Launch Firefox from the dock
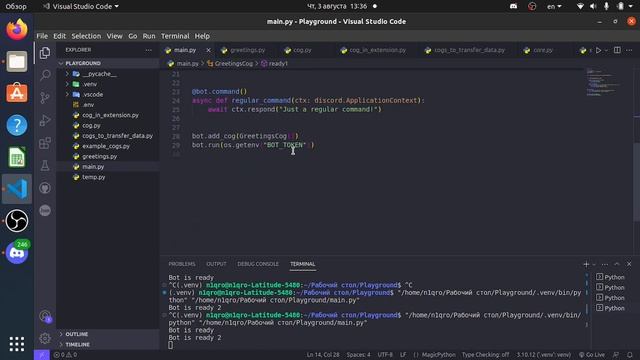Viewport: 640px width, 360px height. pyautogui.click(x=17, y=30)
